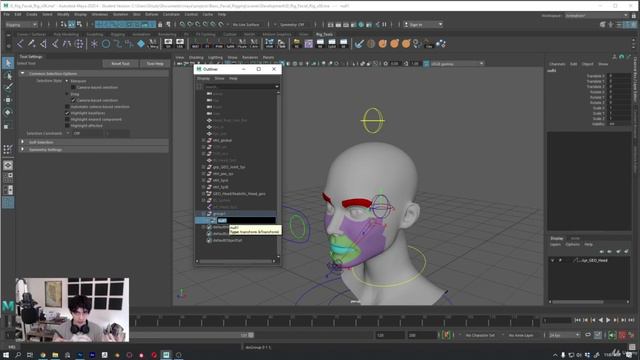
Task: Open the Workspace dropdown
Action: coord(596,16)
